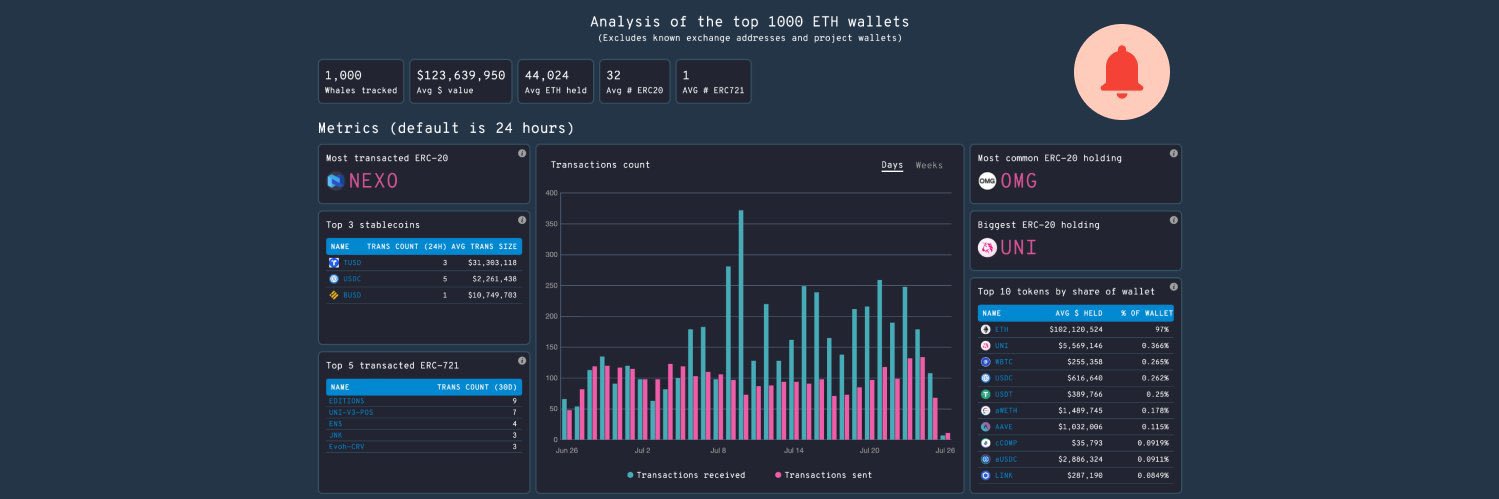Click the ETH icon in Top 10 tokens
1499x499 pixels.
(x=985, y=329)
